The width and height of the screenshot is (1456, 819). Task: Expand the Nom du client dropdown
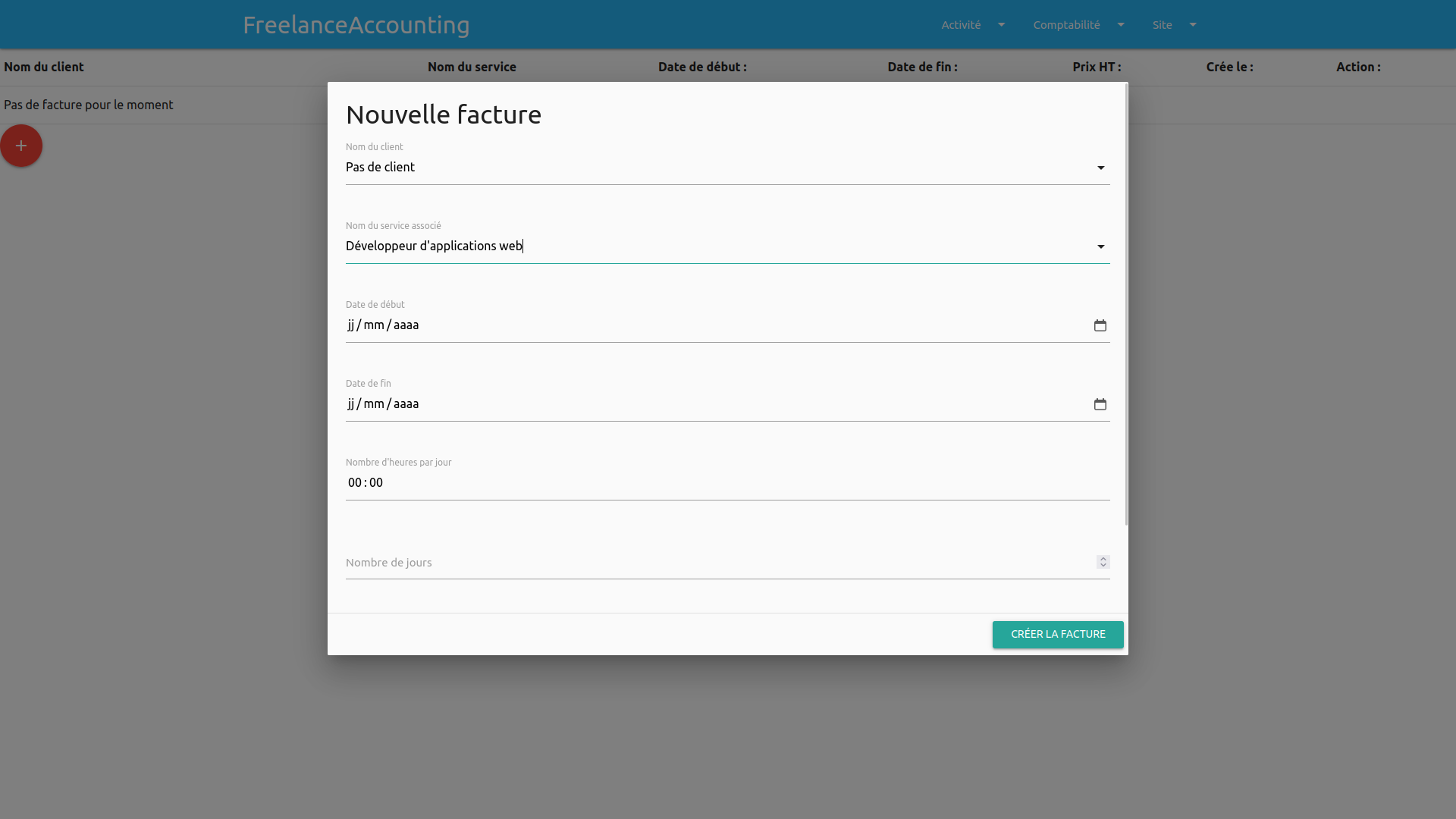pyautogui.click(x=1100, y=168)
